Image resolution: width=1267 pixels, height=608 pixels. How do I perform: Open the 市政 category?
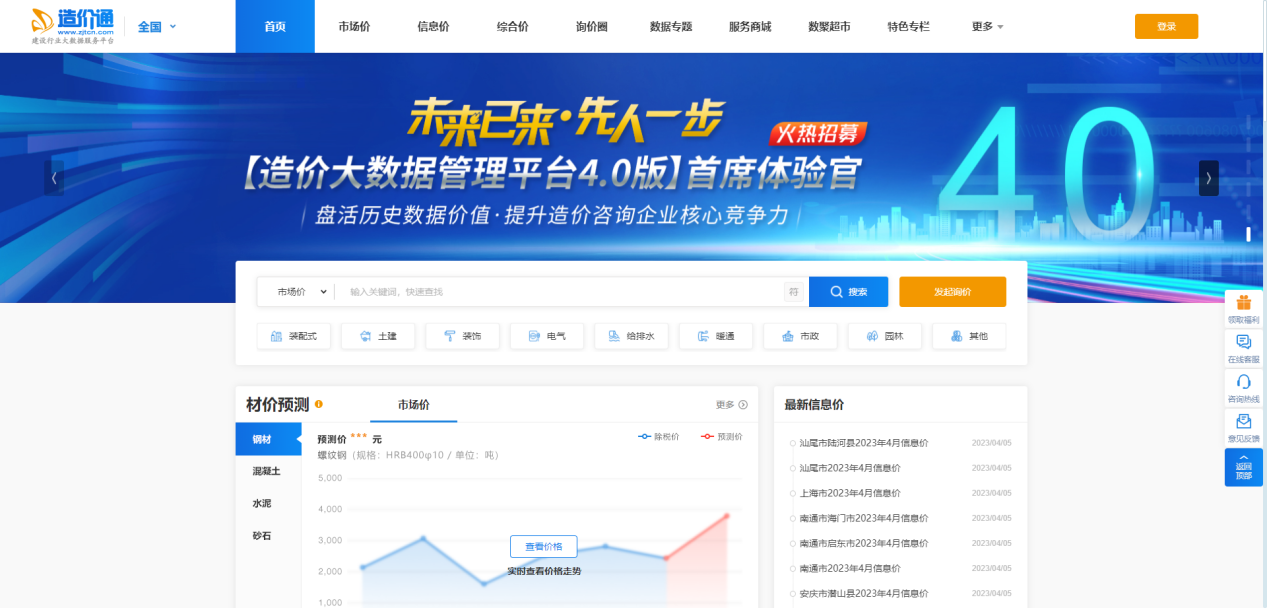point(800,336)
